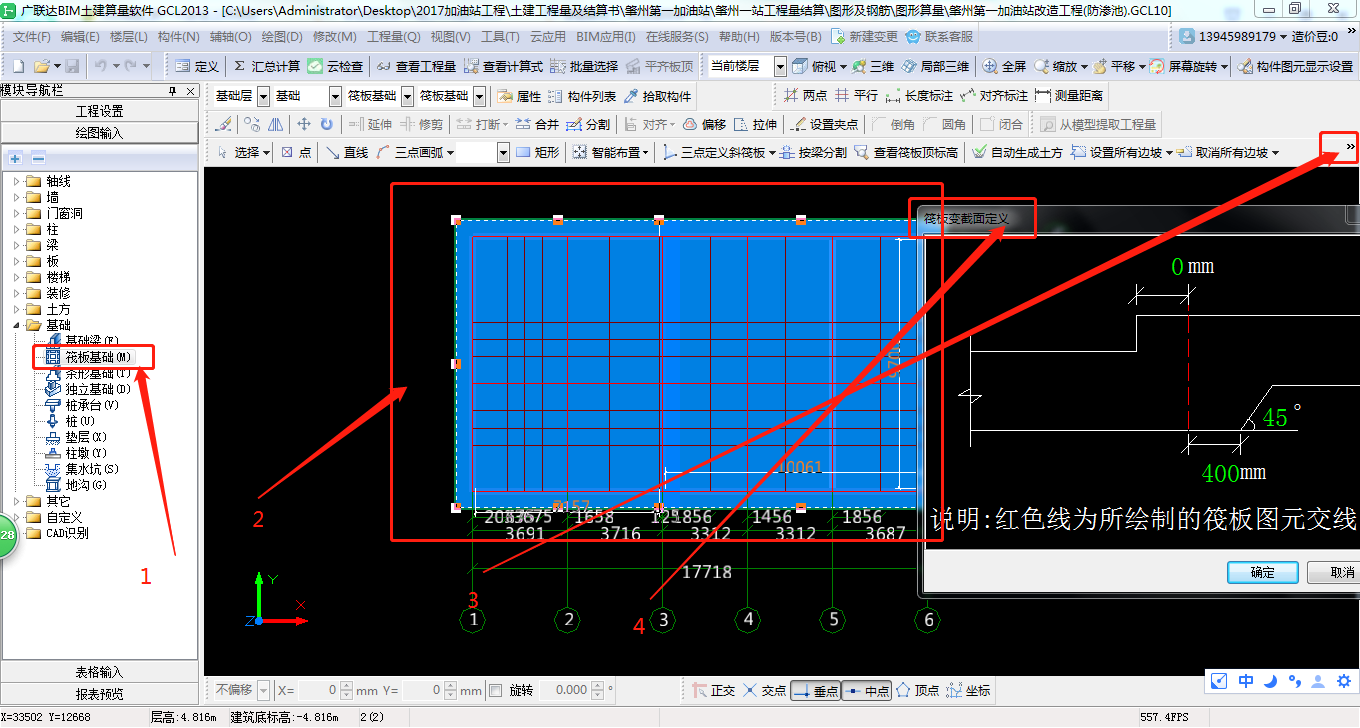The image size is (1360, 728).
Task: Activate 局部三维 partial 3D view
Action: (x=935, y=66)
